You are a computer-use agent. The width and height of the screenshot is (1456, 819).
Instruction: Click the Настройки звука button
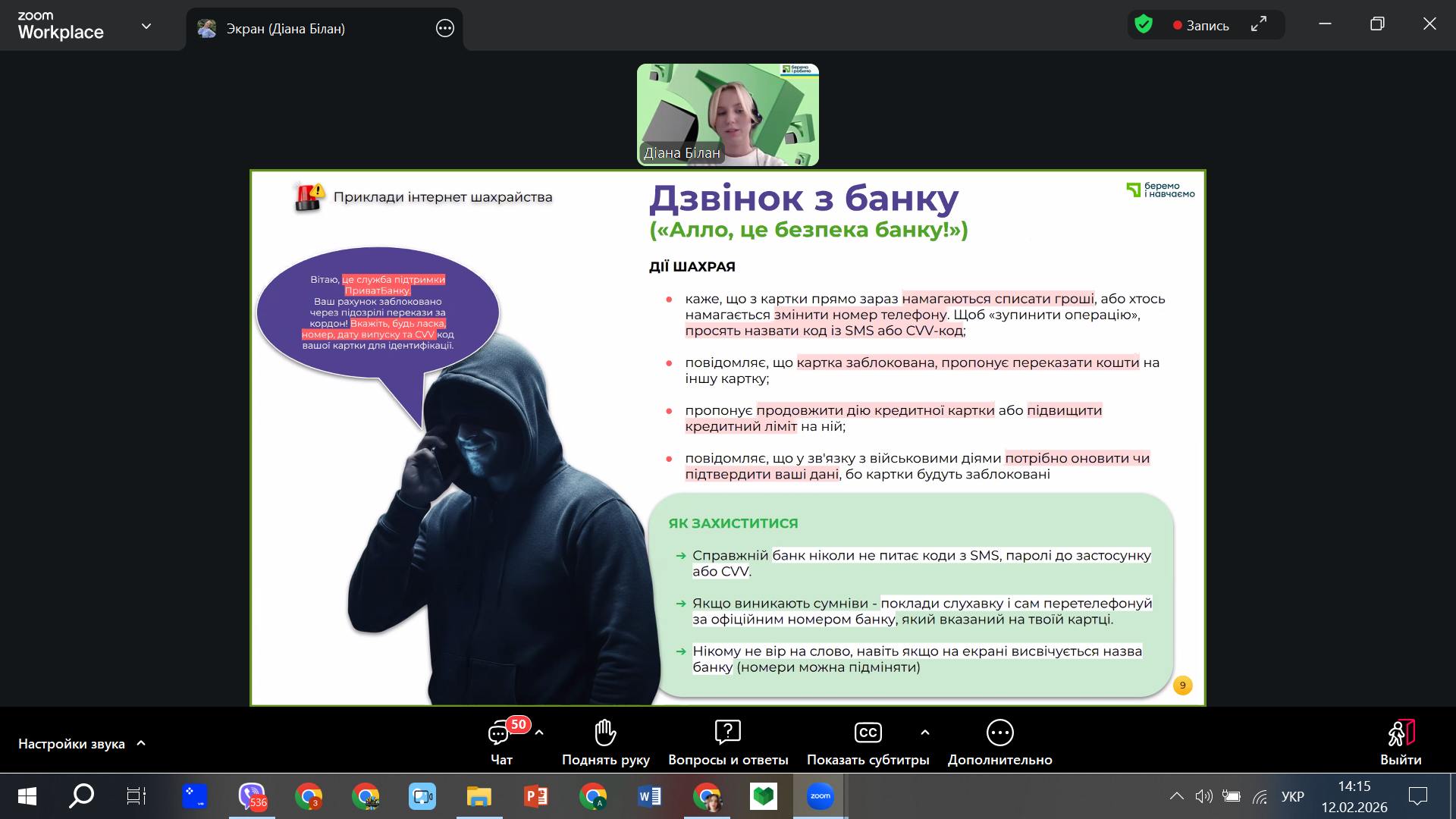click(71, 744)
